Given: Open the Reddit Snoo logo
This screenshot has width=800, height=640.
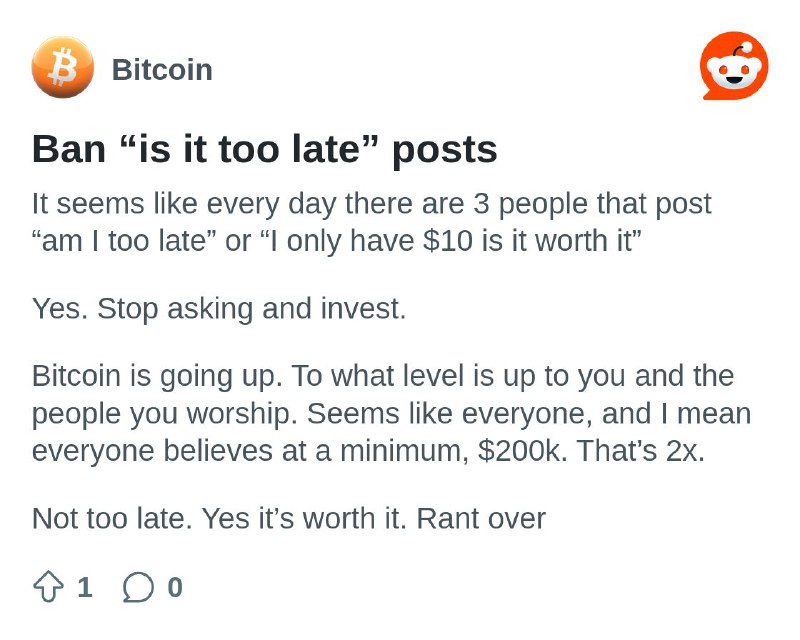Looking at the screenshot, I should 734,66.
